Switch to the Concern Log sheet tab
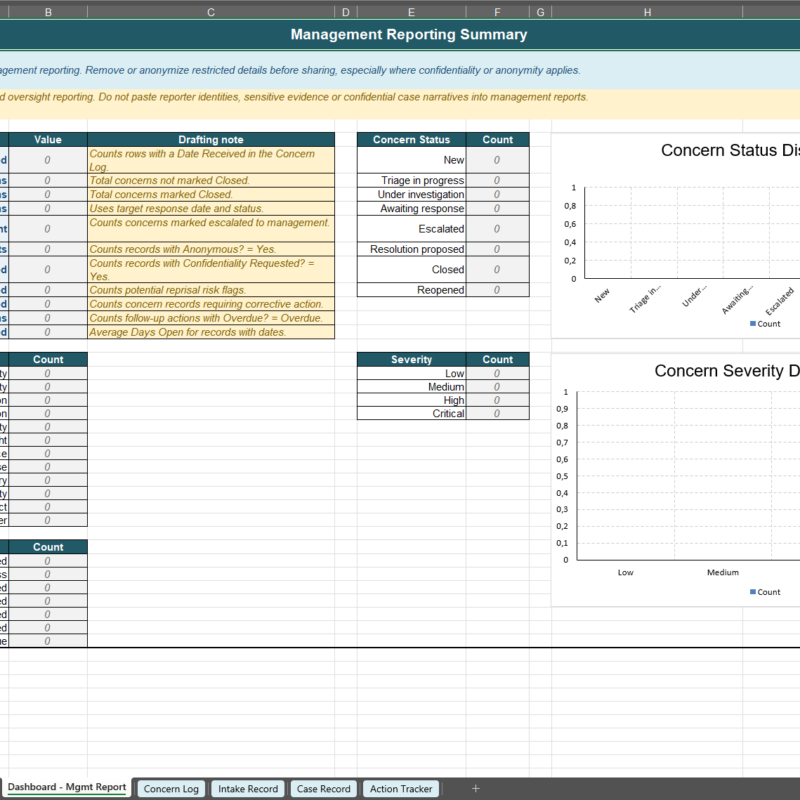800x800 pixels. pos(171,789)
